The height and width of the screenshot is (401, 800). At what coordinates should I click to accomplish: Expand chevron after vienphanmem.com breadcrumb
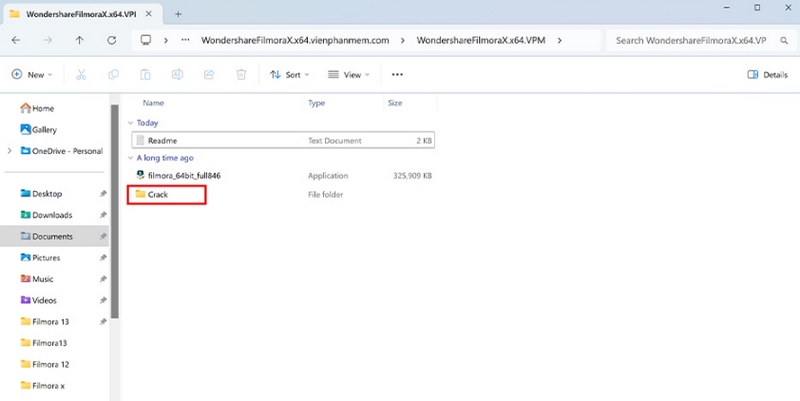403,40
